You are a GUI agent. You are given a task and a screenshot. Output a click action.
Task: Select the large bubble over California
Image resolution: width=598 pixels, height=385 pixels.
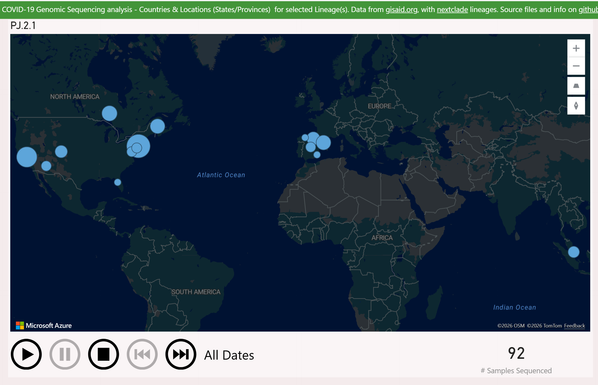27,157
